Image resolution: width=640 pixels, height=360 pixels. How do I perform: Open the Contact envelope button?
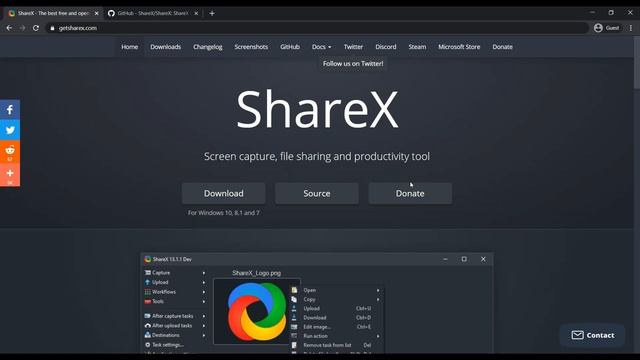(593, 335)
